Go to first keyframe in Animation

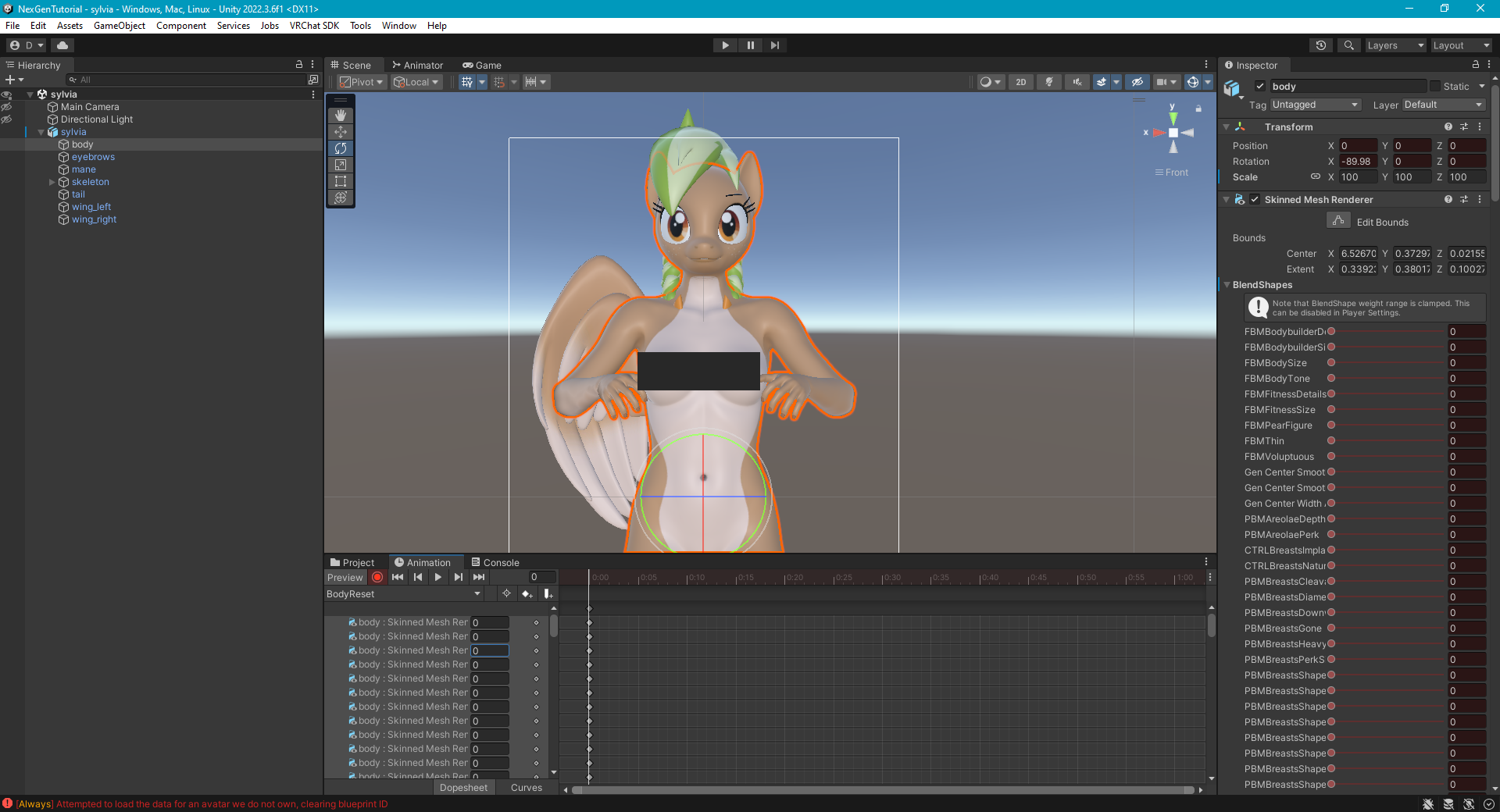(398, 577)
